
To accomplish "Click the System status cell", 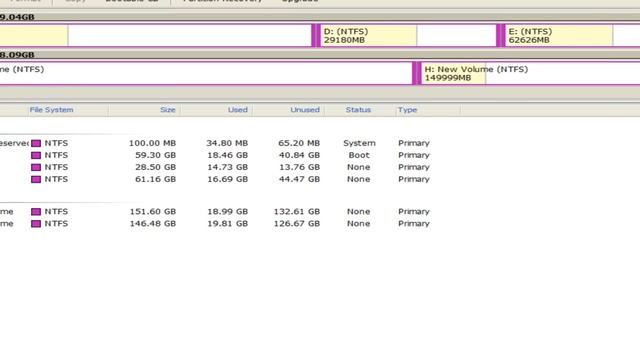I will pos(359,143).
